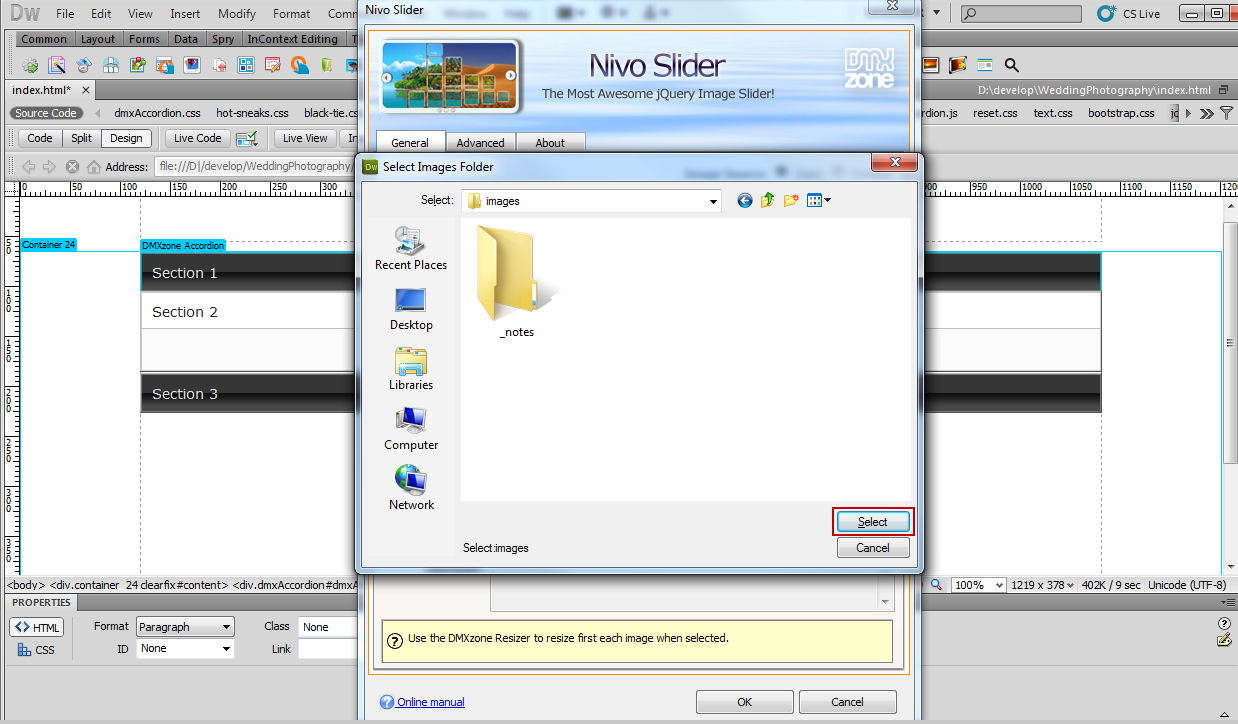This screenshot has width=1238, height=724.
Task: Cancel the Select Images Folder dialog
Action: pyautogui.click(x=873, y=548)
